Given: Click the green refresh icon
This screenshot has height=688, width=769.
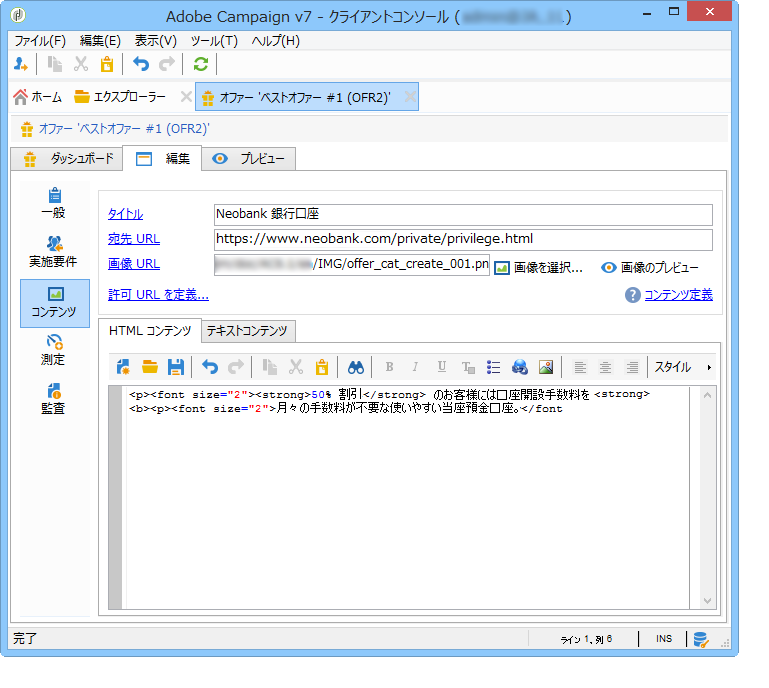Looking at the screenshot, I should coord(201,64).
